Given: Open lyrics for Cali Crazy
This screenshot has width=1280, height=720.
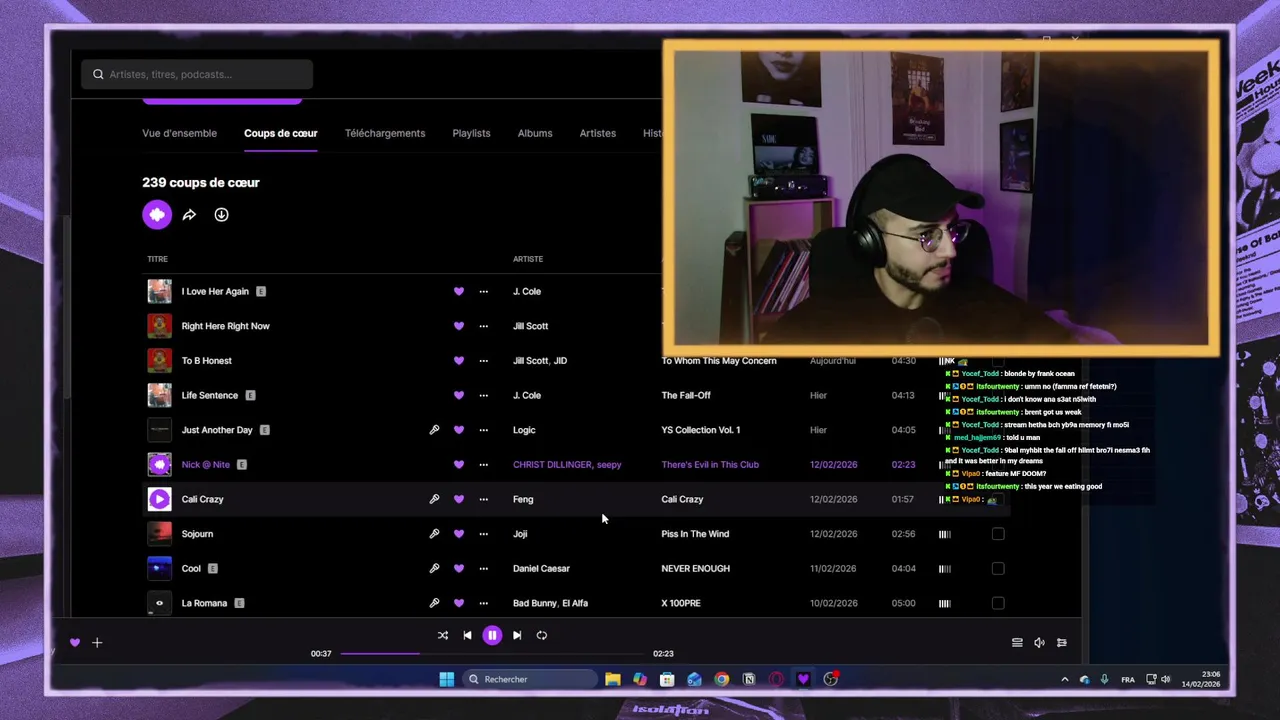Looking at the screenshot, I should point(434,499).
